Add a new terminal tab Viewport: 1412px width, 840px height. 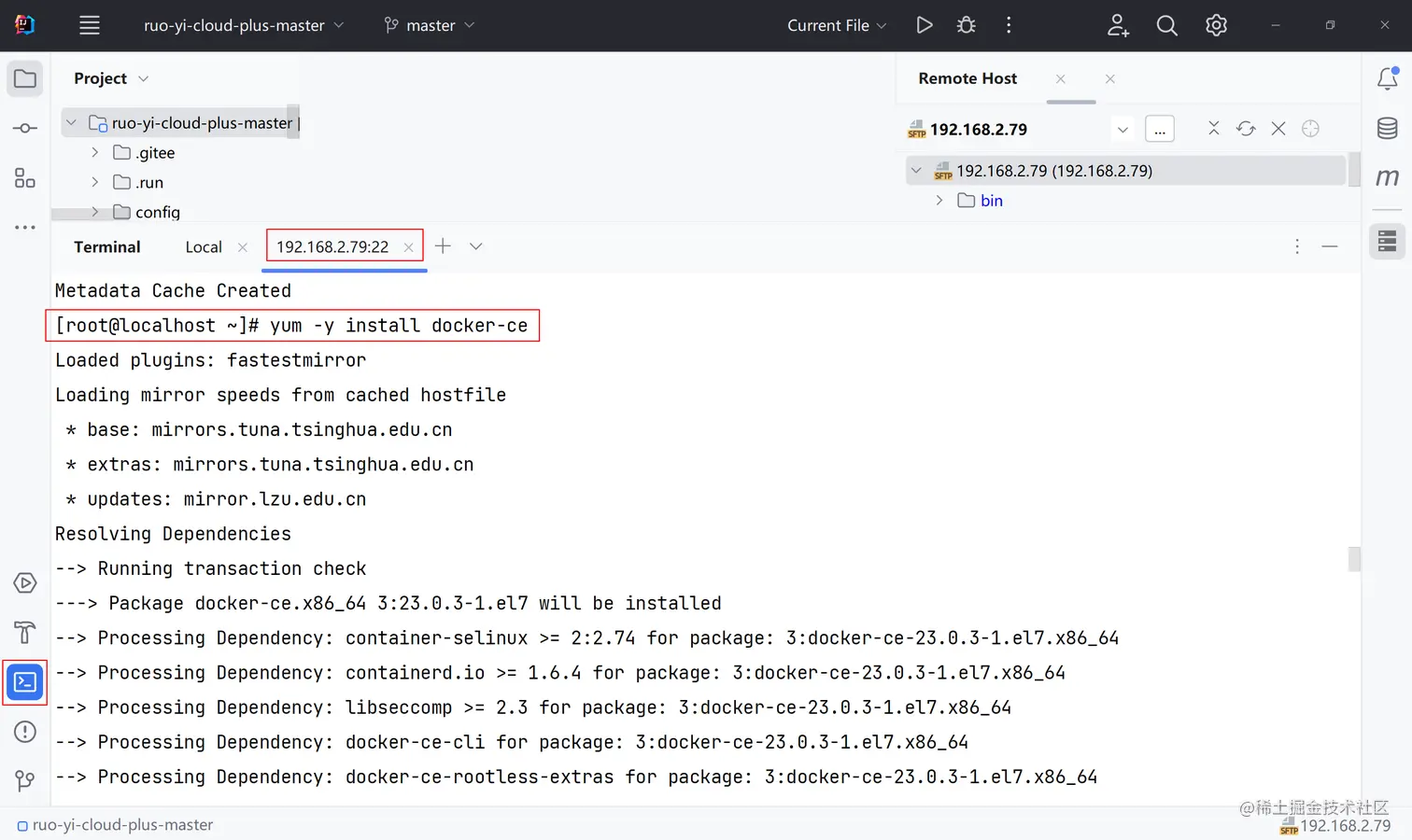[443, 245]
